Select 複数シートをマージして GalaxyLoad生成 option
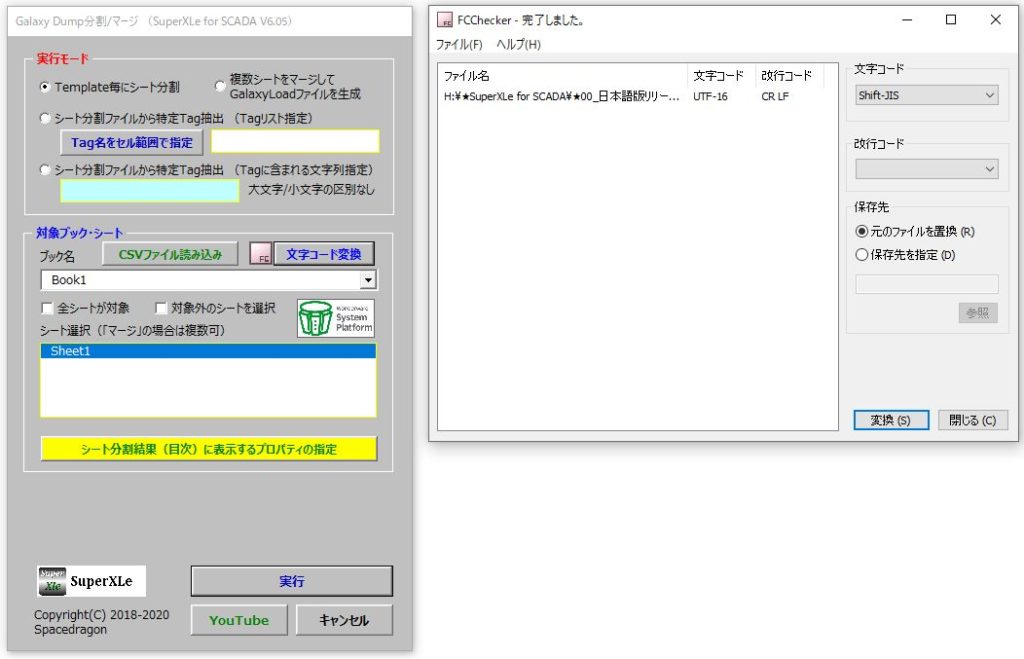 pos(221,86)
